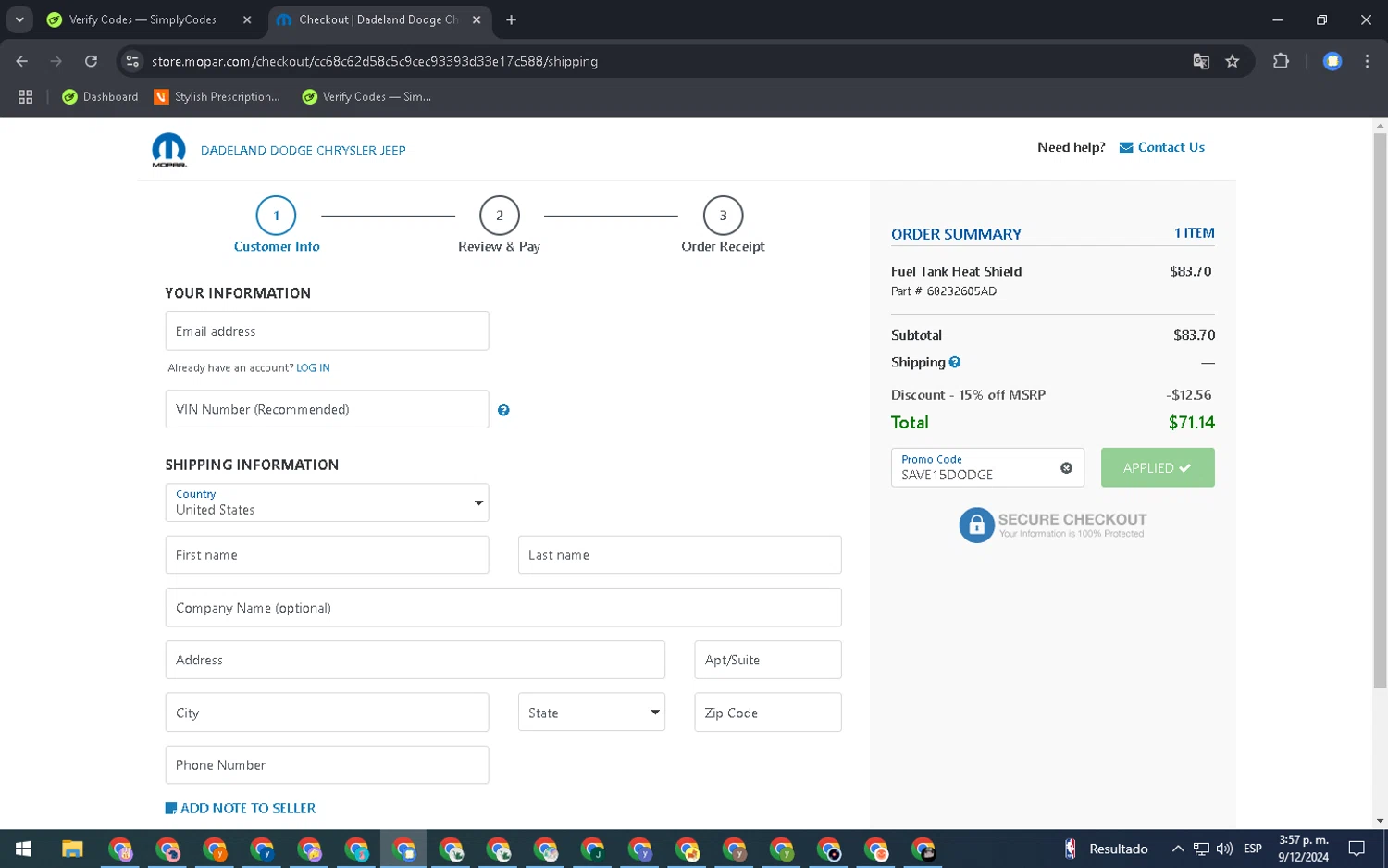Viewport: 1388px width, 868px height.
Task: Reload the checkout page
Action: [x=91, y=62]
